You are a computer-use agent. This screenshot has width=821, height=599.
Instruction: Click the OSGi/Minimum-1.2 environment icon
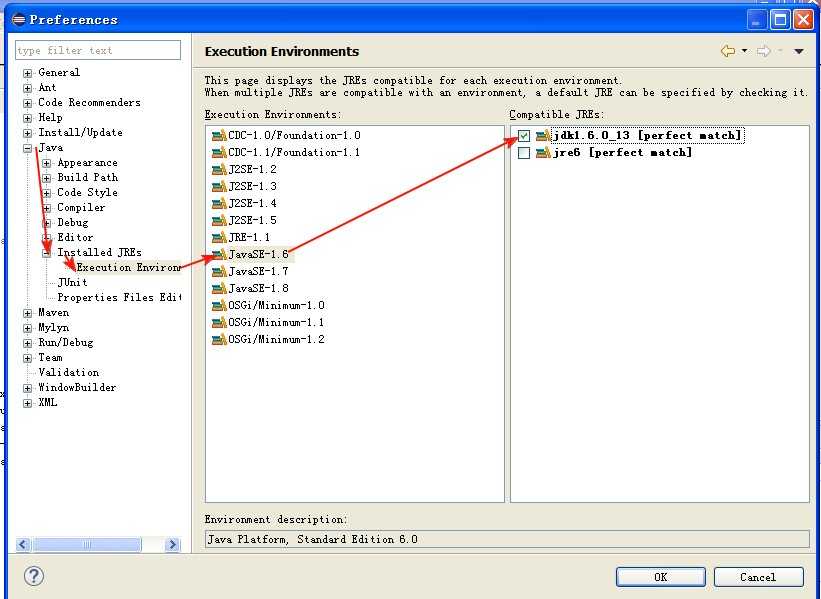(x=219, y=339)
